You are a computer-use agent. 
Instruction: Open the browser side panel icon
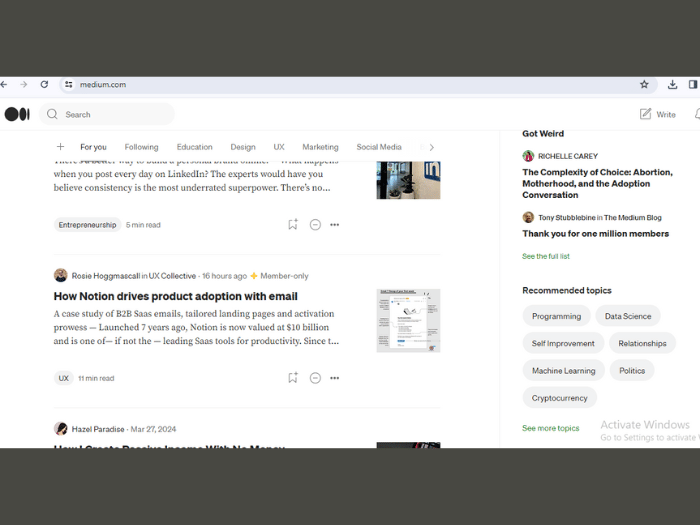693,84
